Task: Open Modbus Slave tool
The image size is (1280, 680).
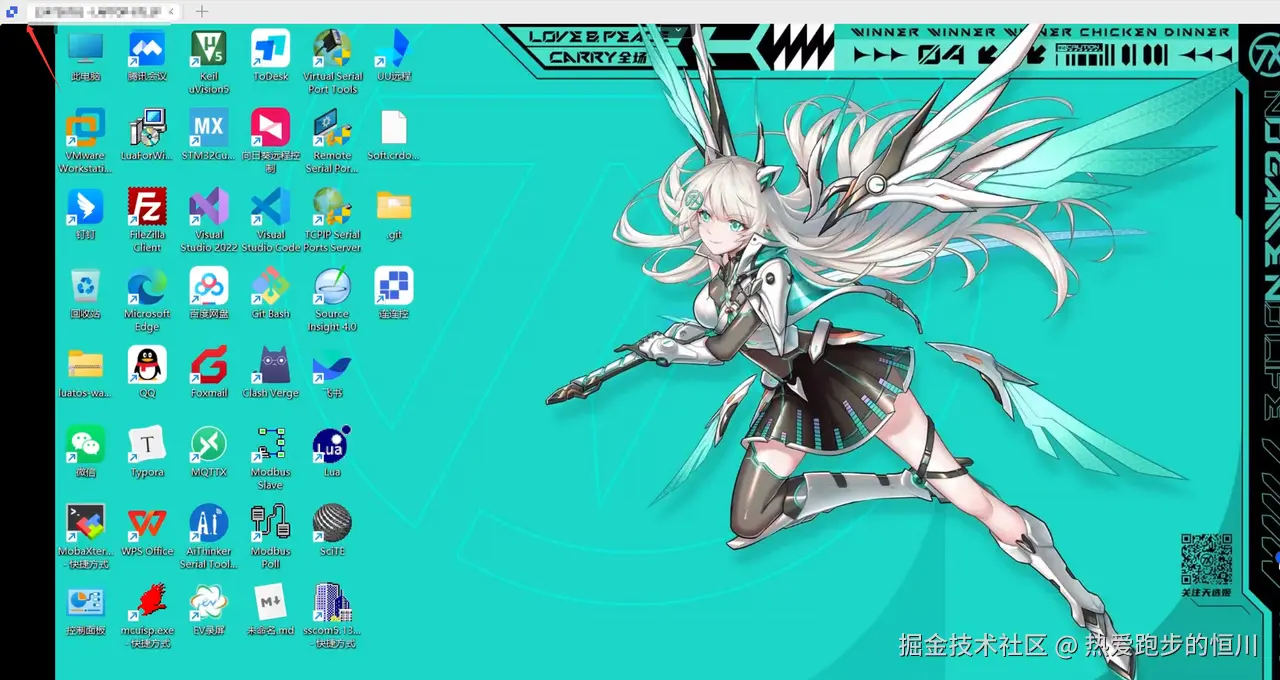Action: point(270,444)
